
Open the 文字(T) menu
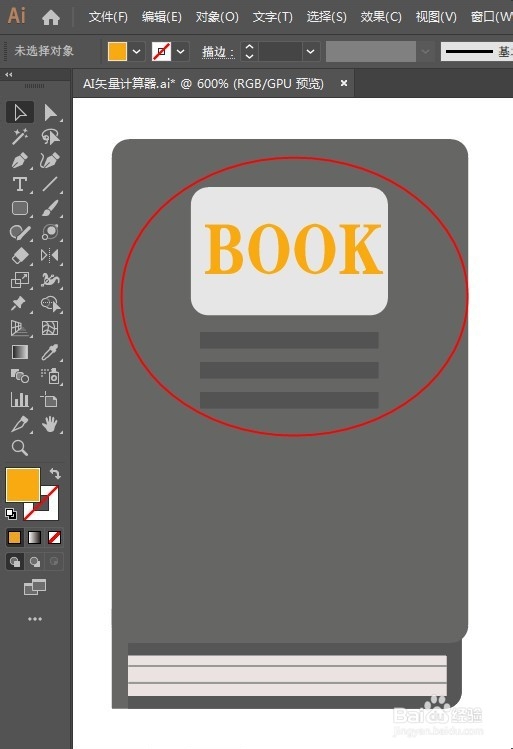point(272,17)
